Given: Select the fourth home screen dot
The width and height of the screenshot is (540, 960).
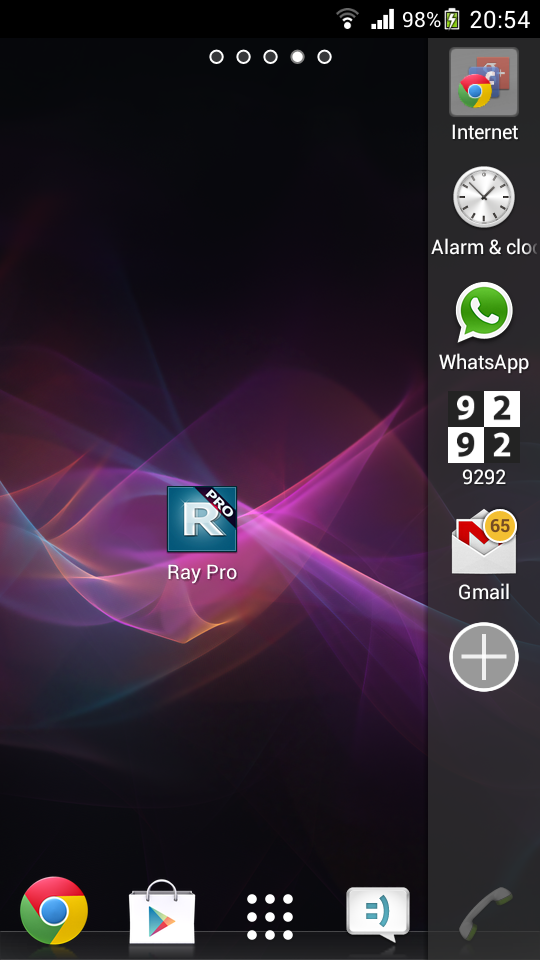Looking at the screenshot, I should pyautogui.click(x=297, y=57).
